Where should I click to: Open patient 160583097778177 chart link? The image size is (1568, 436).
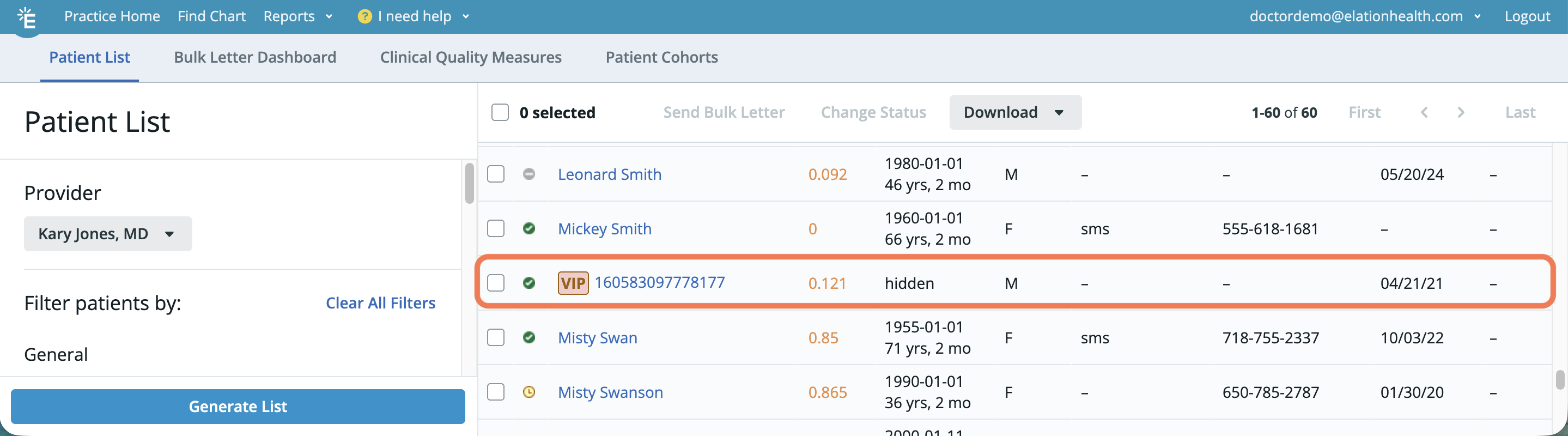[x=660, y=282]
